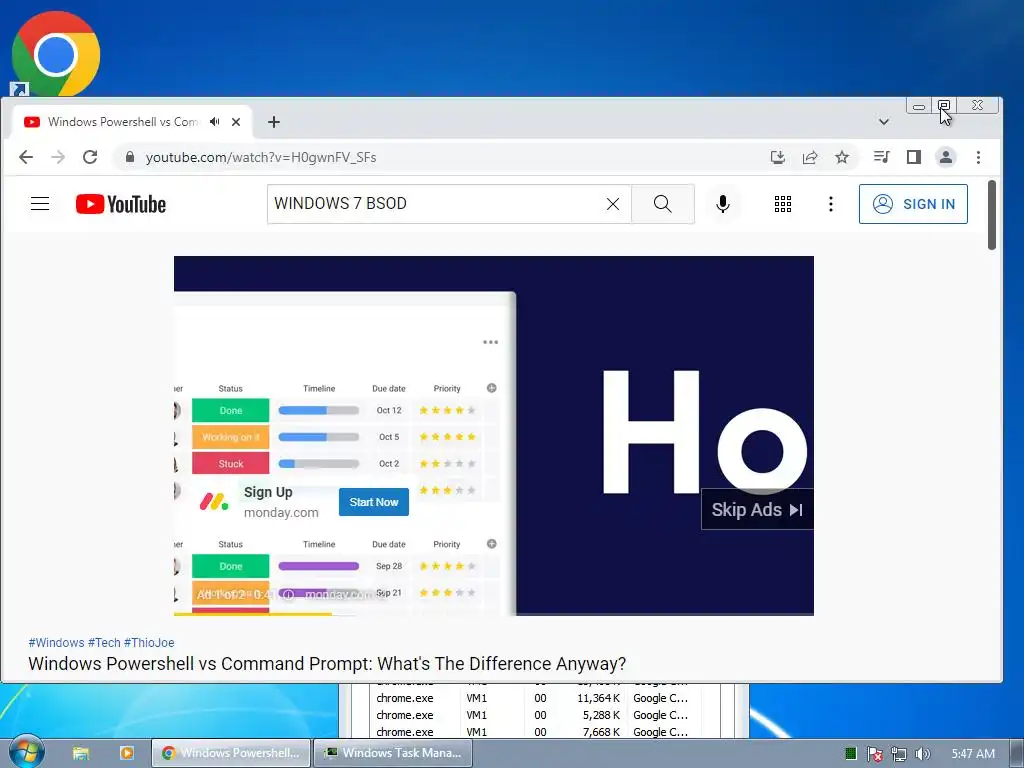Click the ad info icon beside monday.com
Screen dimensions: 1024x768
(289, 594)
